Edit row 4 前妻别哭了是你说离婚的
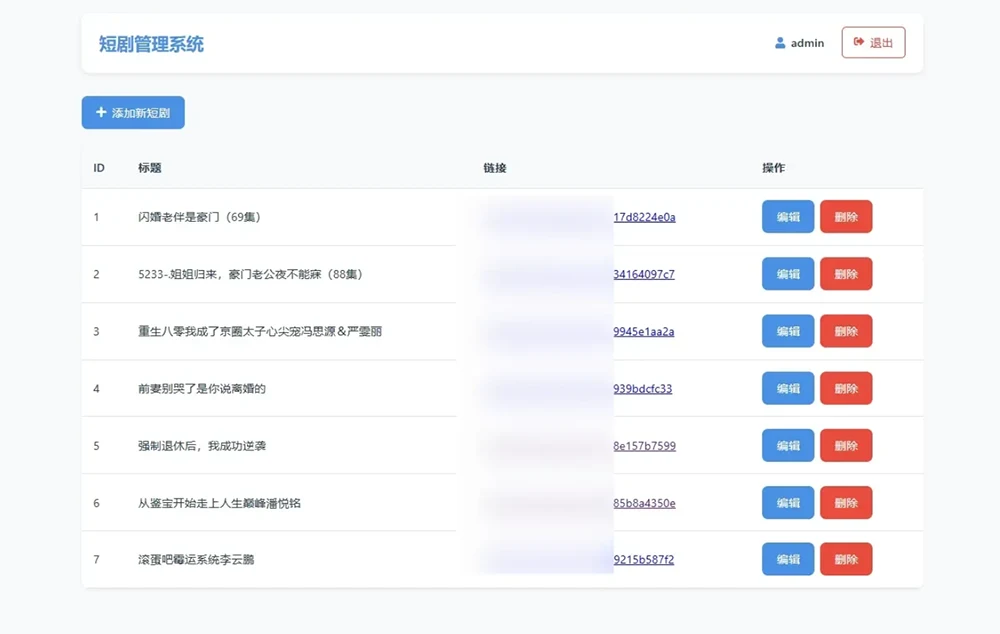This screenshot has width=1000, height=634. [787, 388]
